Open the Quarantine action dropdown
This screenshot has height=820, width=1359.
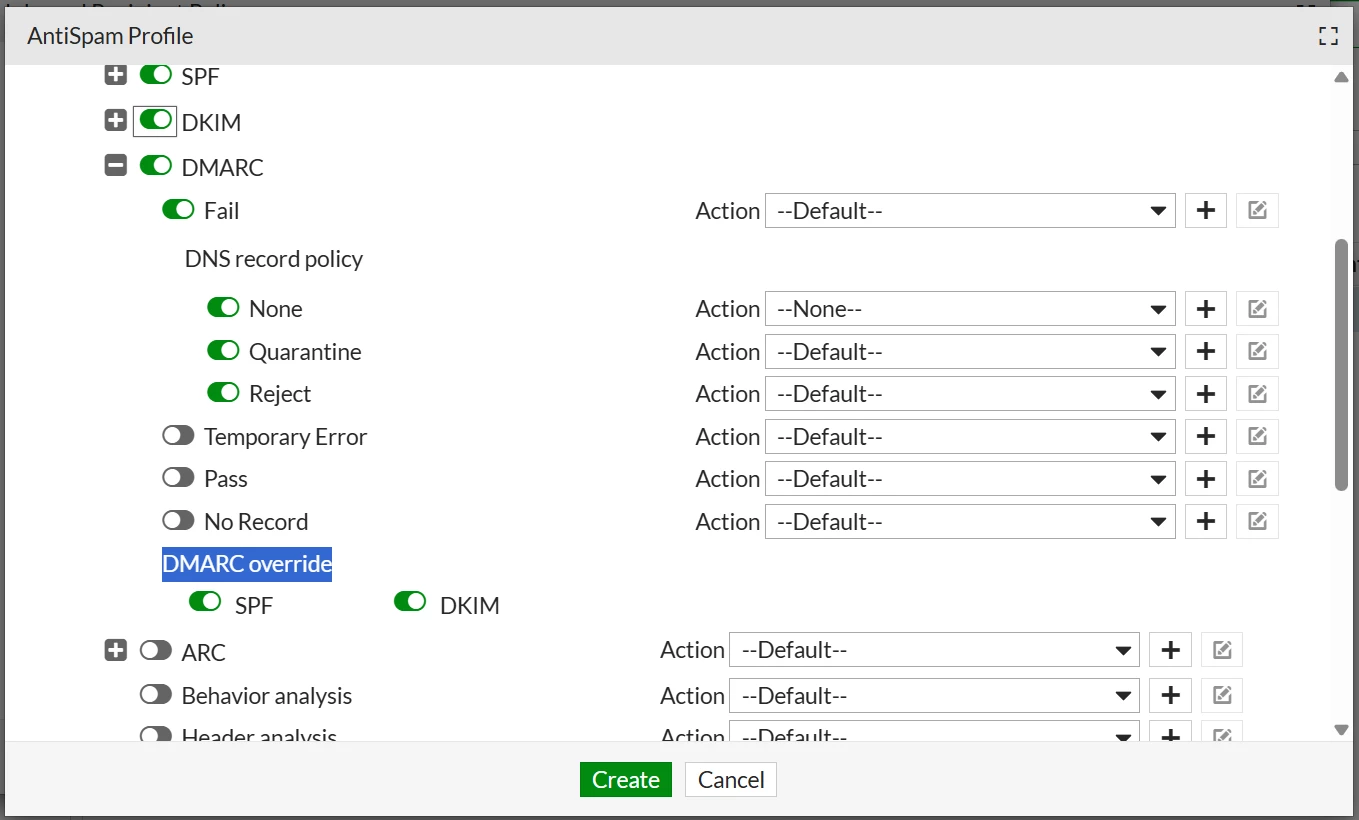[x=970, y=352]
